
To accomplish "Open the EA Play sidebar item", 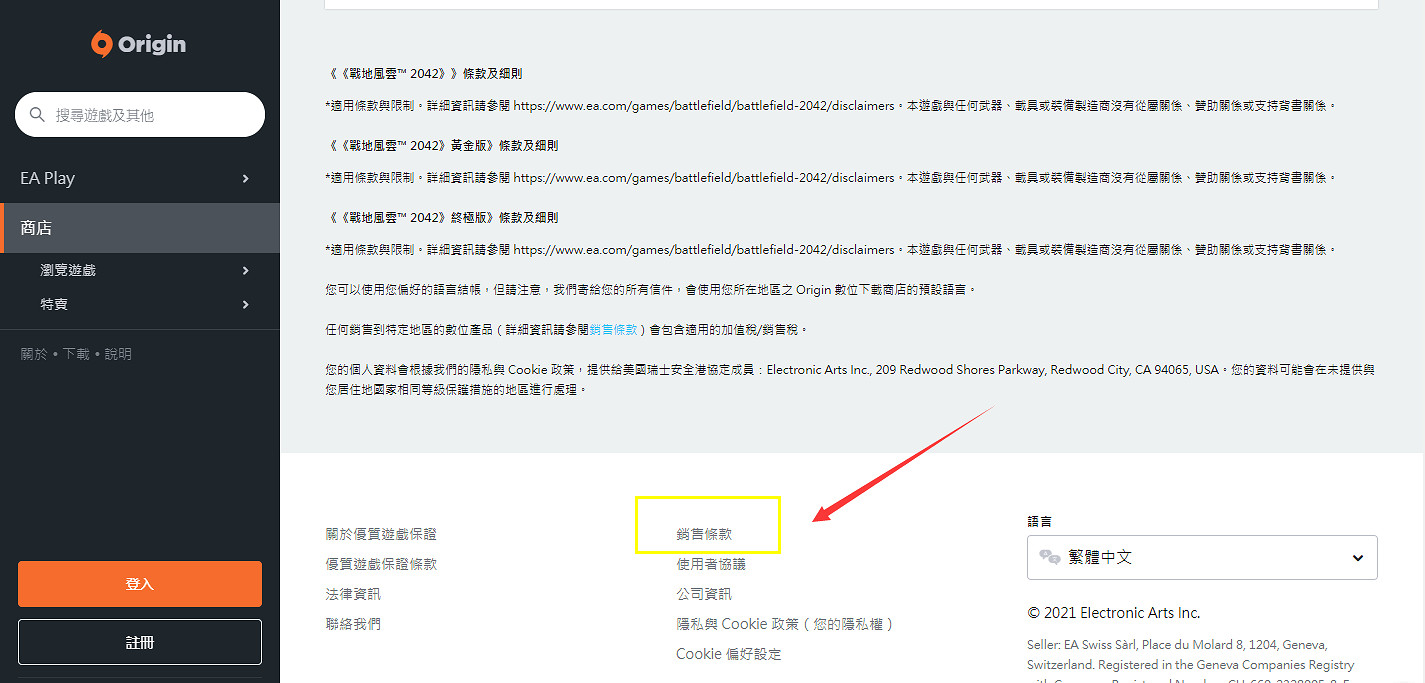I will (48, 179).
